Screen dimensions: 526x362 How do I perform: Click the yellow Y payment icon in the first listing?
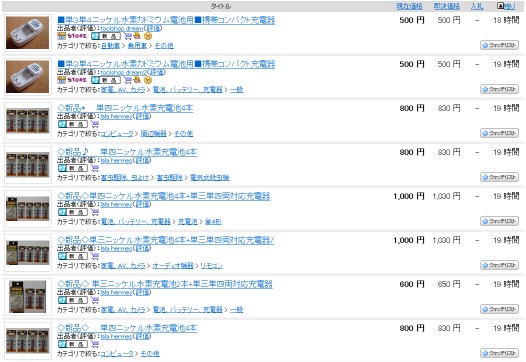click(x=148, y=36)
